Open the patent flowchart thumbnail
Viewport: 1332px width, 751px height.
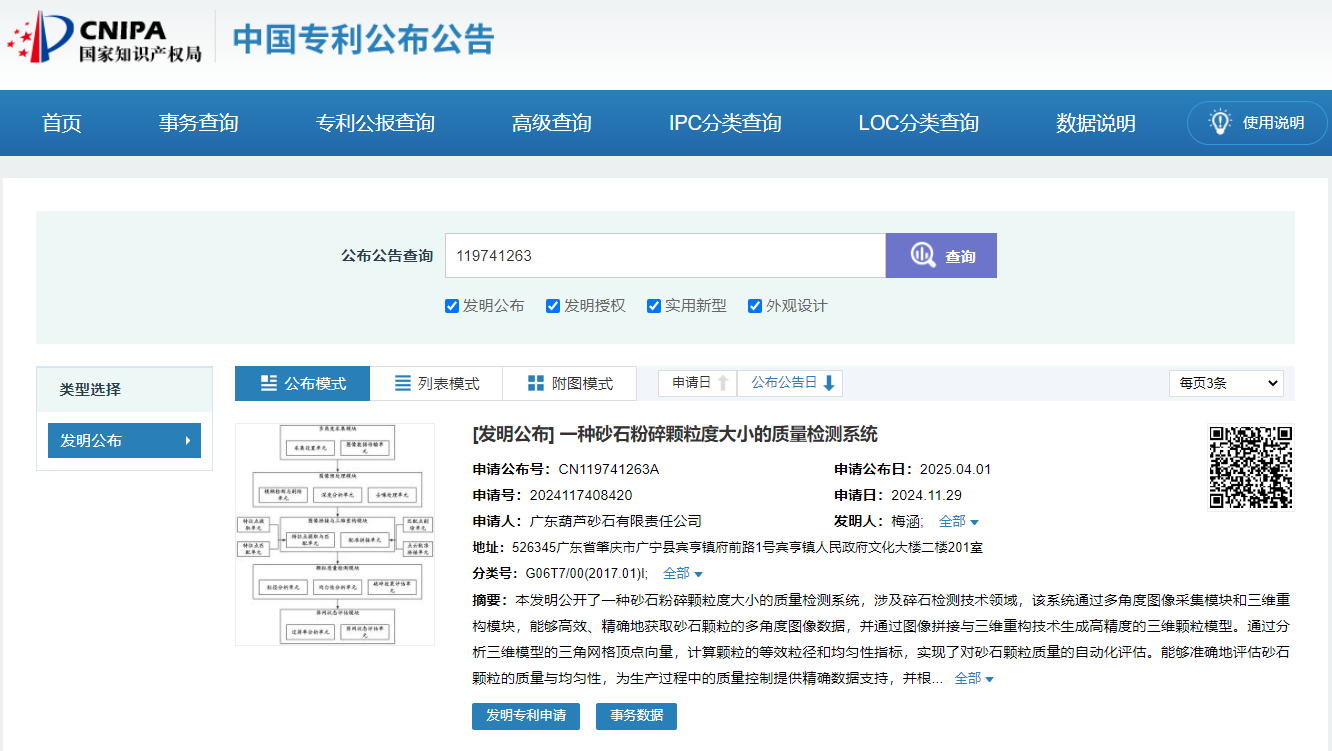335,534
